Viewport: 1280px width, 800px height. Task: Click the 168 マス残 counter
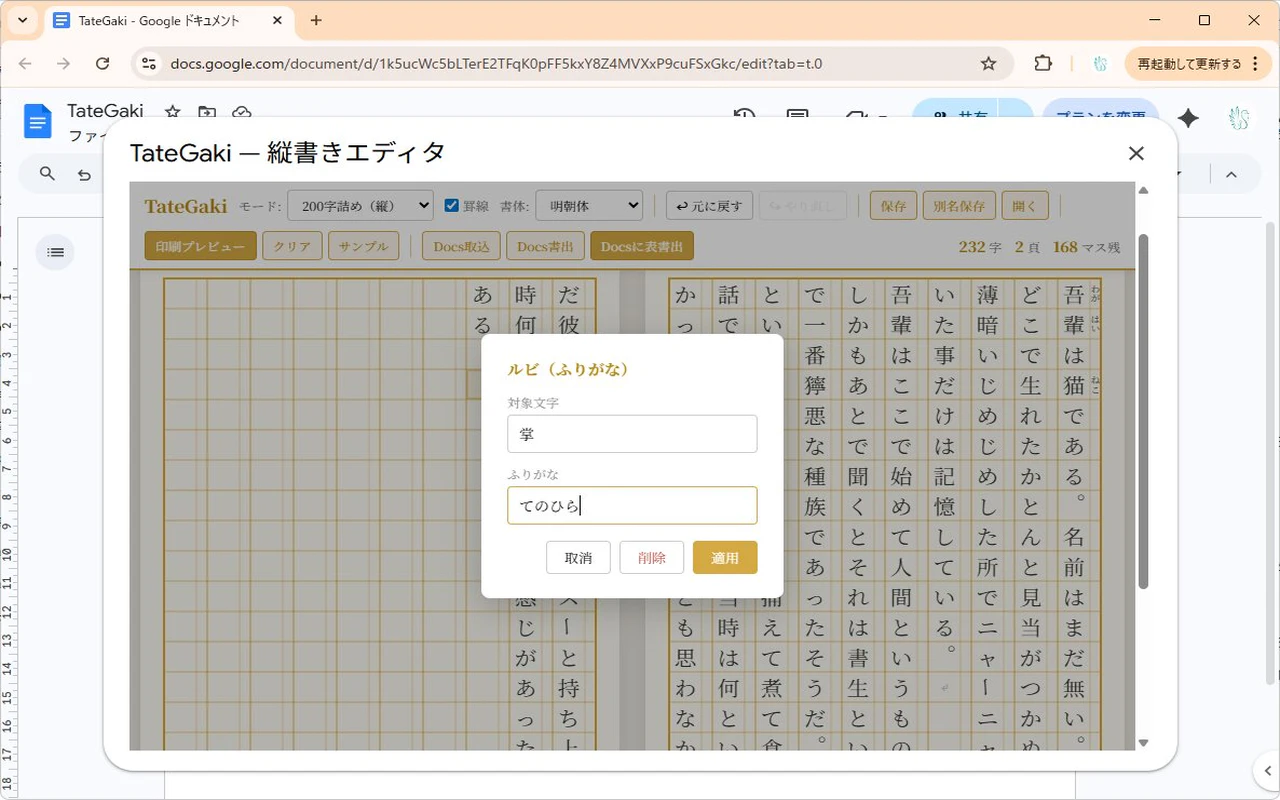(1086, 246)
